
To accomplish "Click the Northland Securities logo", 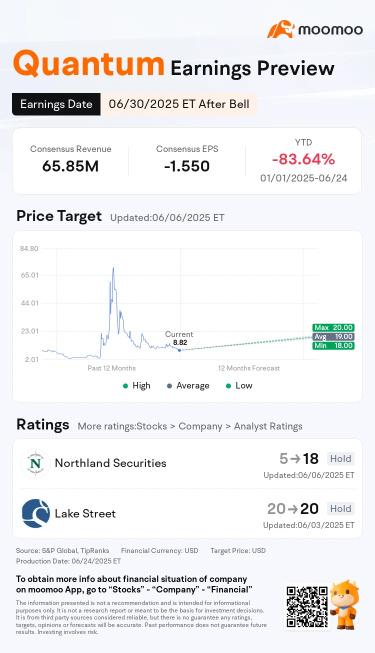I will [35, 463].
